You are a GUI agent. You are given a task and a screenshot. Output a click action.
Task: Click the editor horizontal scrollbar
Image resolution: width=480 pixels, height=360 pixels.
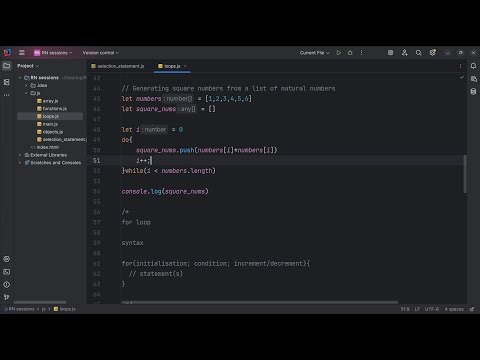tap(260, 302)
